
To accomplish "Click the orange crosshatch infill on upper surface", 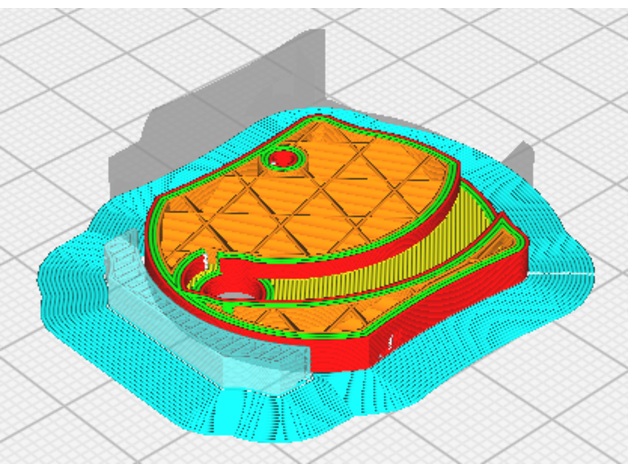I will pos(330,200).
